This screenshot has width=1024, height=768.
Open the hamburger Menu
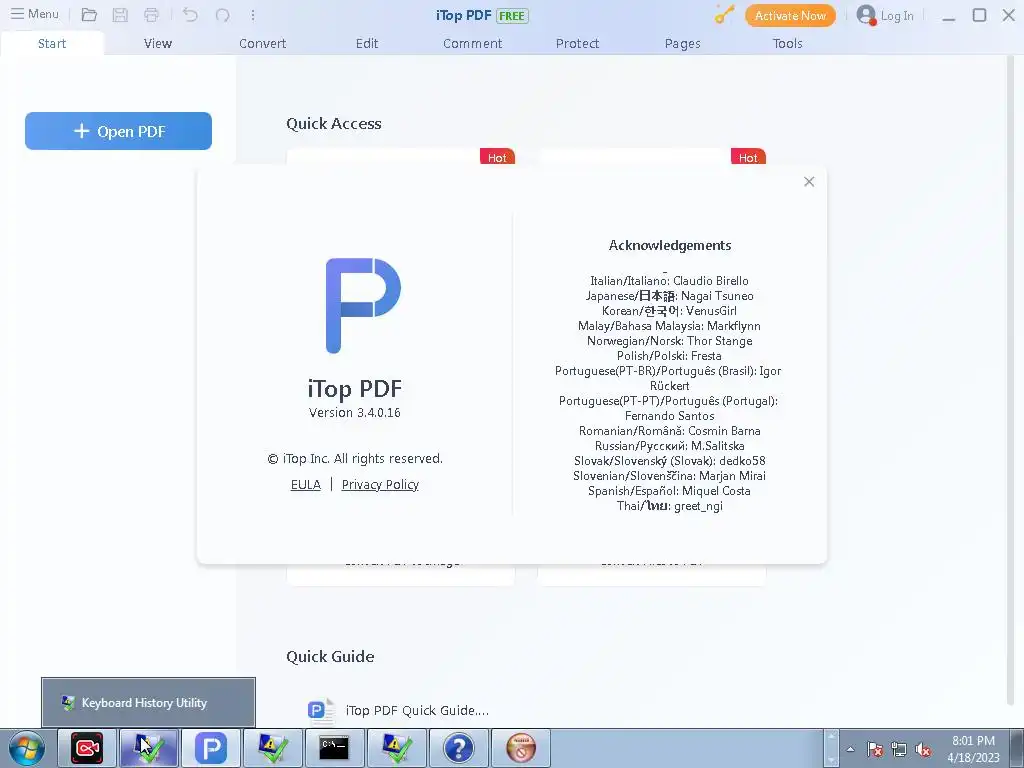tap(35, 14)
